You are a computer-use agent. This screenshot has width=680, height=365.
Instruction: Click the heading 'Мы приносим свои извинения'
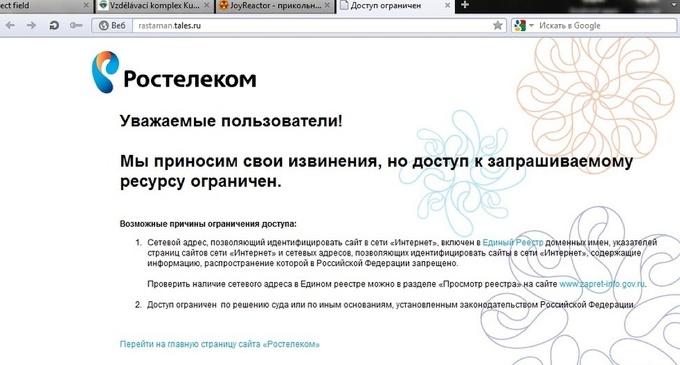coord(376,171)
